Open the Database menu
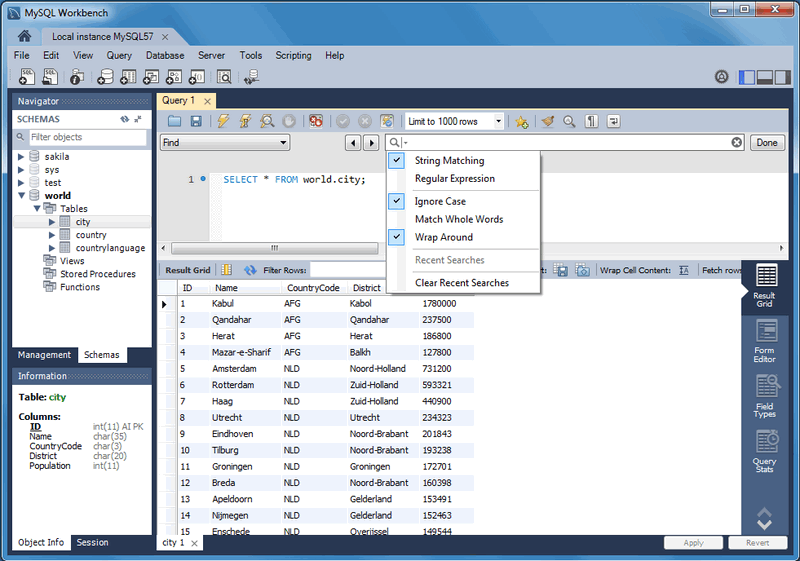The width and height of the screenshot is (800, 561). (x=165, y=56)
